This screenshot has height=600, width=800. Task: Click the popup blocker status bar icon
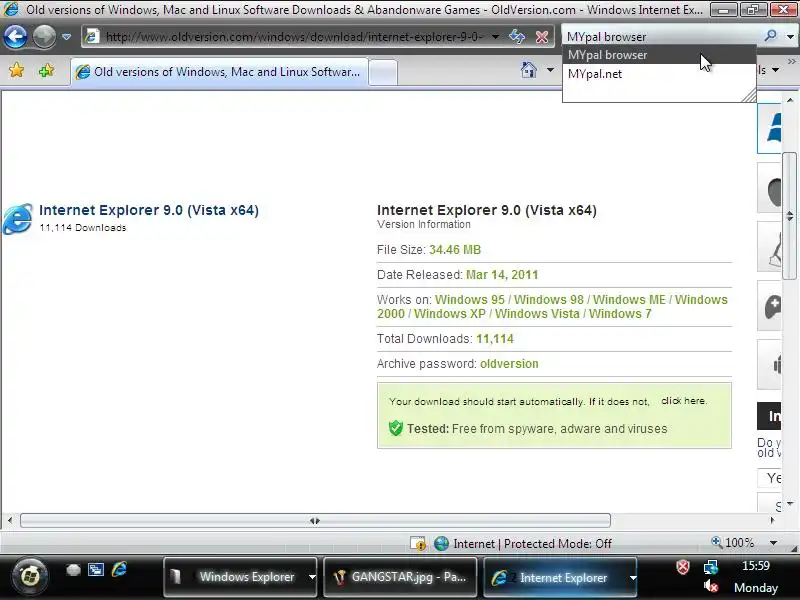pyautogui.click(x=418, y=543)
